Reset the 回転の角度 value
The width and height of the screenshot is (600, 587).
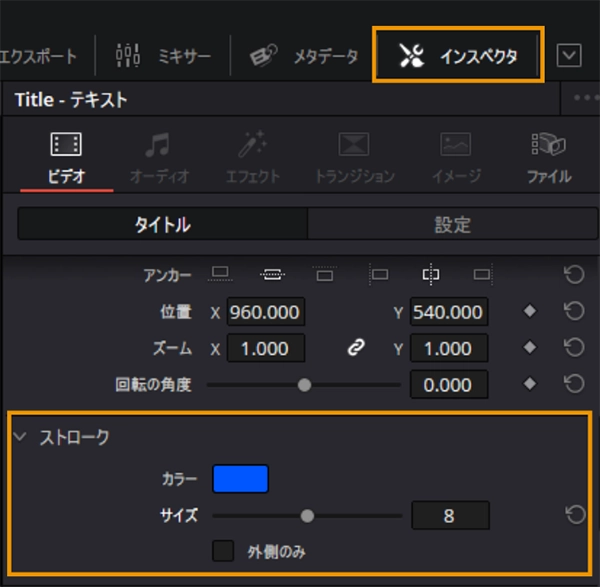click(x=574, y=383)
